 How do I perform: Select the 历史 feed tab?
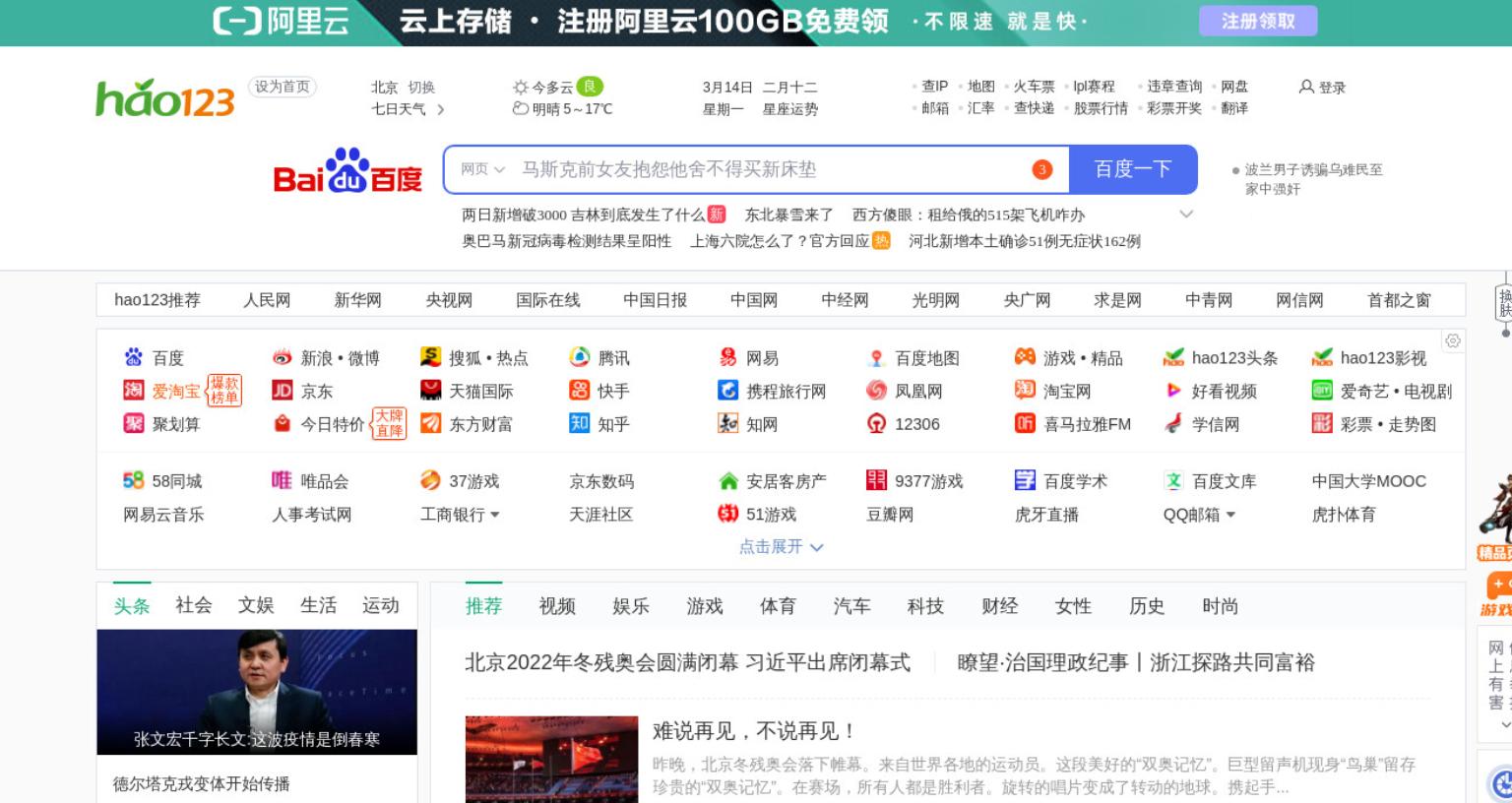(1147, 606)
